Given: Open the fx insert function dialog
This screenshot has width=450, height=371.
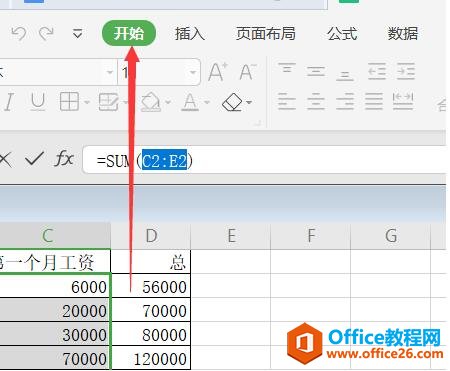Looking at the screenshot, I should [63, 158].
